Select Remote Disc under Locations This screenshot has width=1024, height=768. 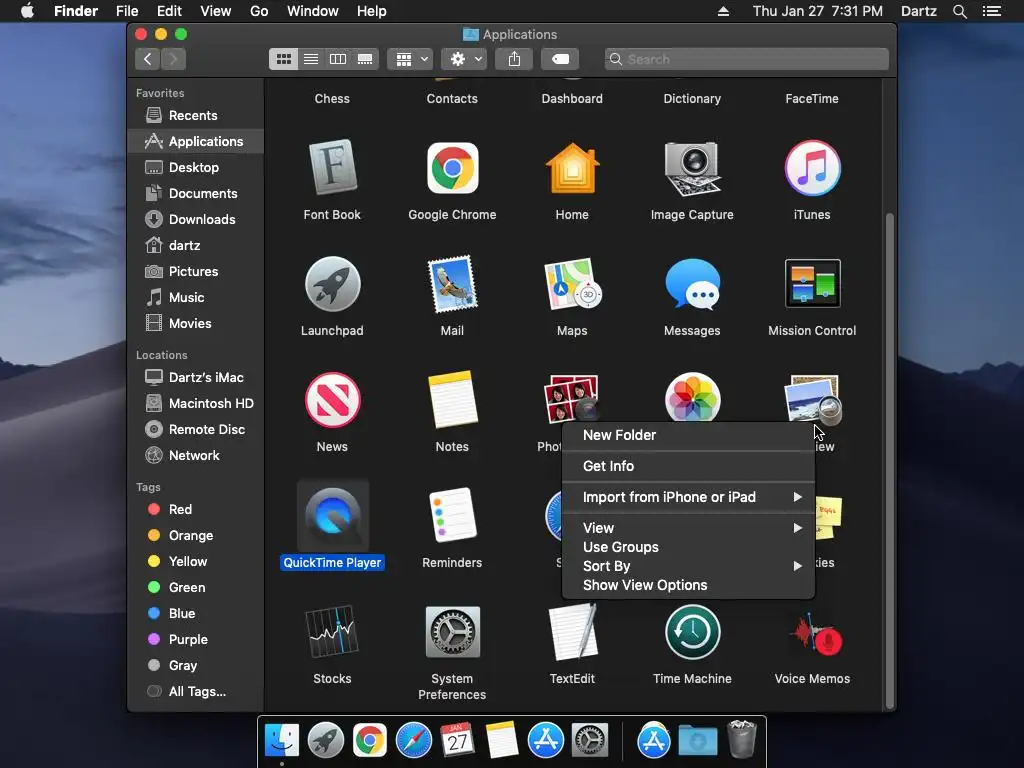pos(196,430)
